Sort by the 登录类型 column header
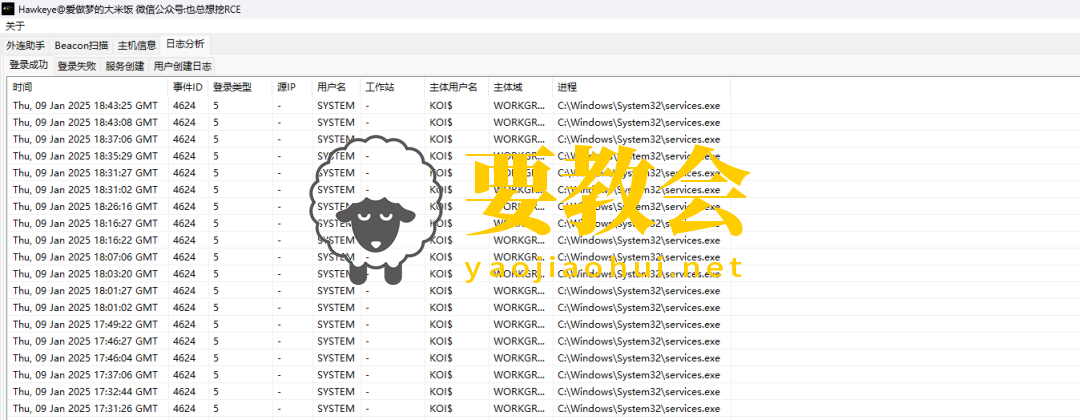 point(240,87)
